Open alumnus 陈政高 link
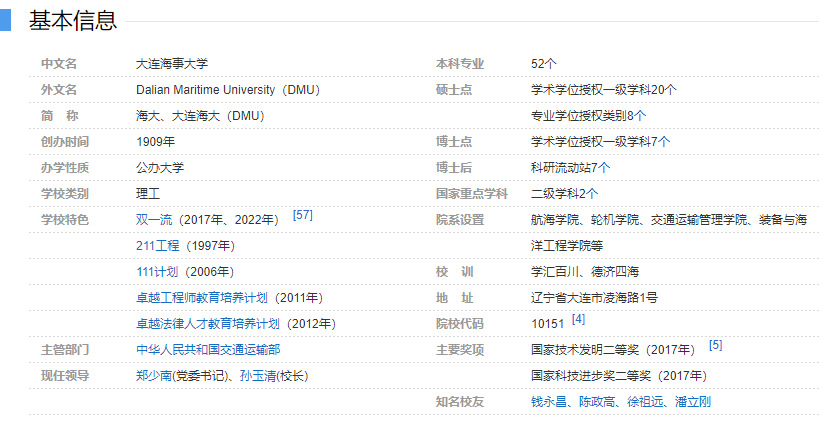The height and width of the screenshot is (426, 832). (x=597, y=401)
